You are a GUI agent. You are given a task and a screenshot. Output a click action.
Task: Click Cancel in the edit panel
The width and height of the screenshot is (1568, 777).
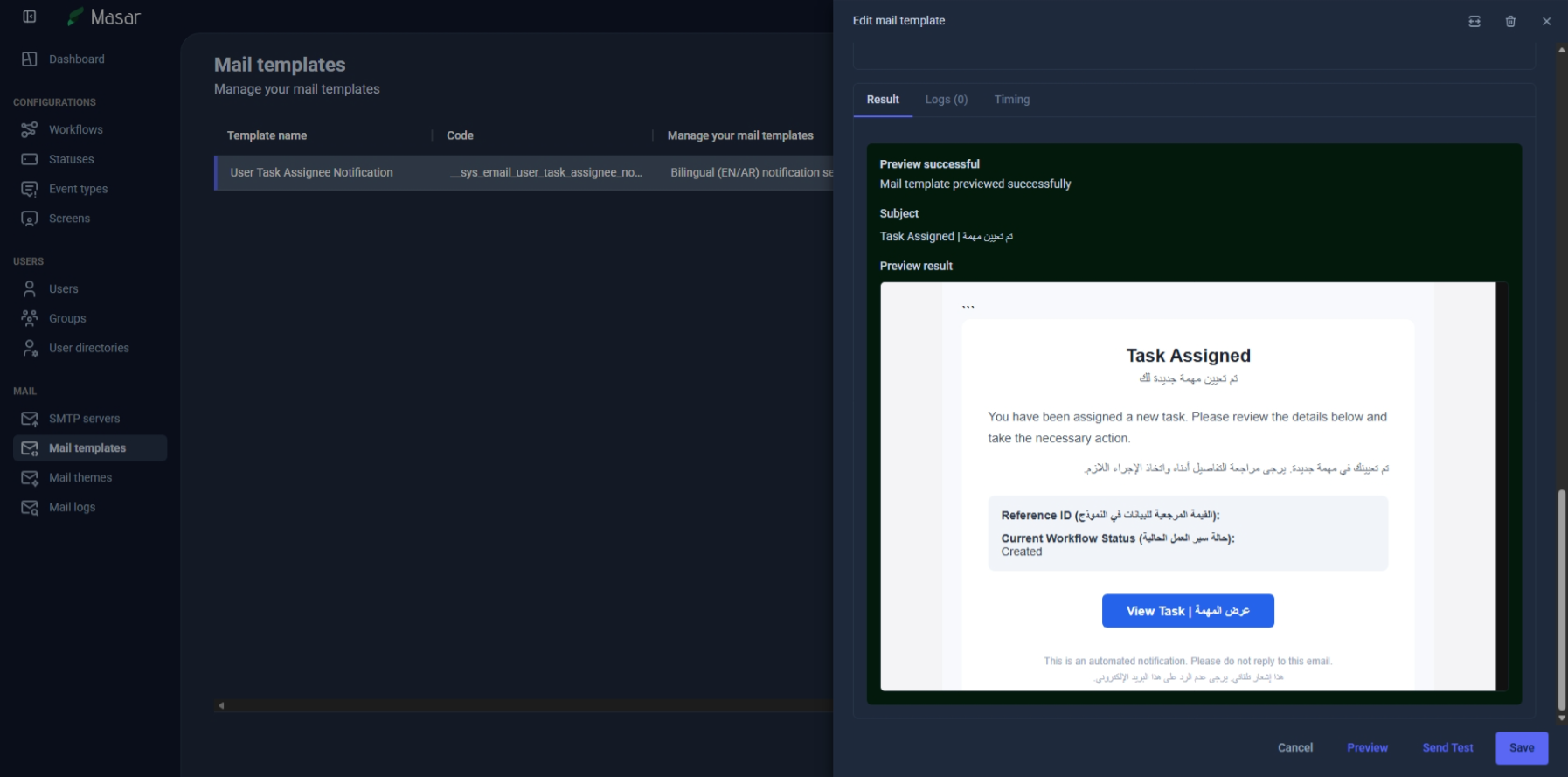pos(1294,747)
